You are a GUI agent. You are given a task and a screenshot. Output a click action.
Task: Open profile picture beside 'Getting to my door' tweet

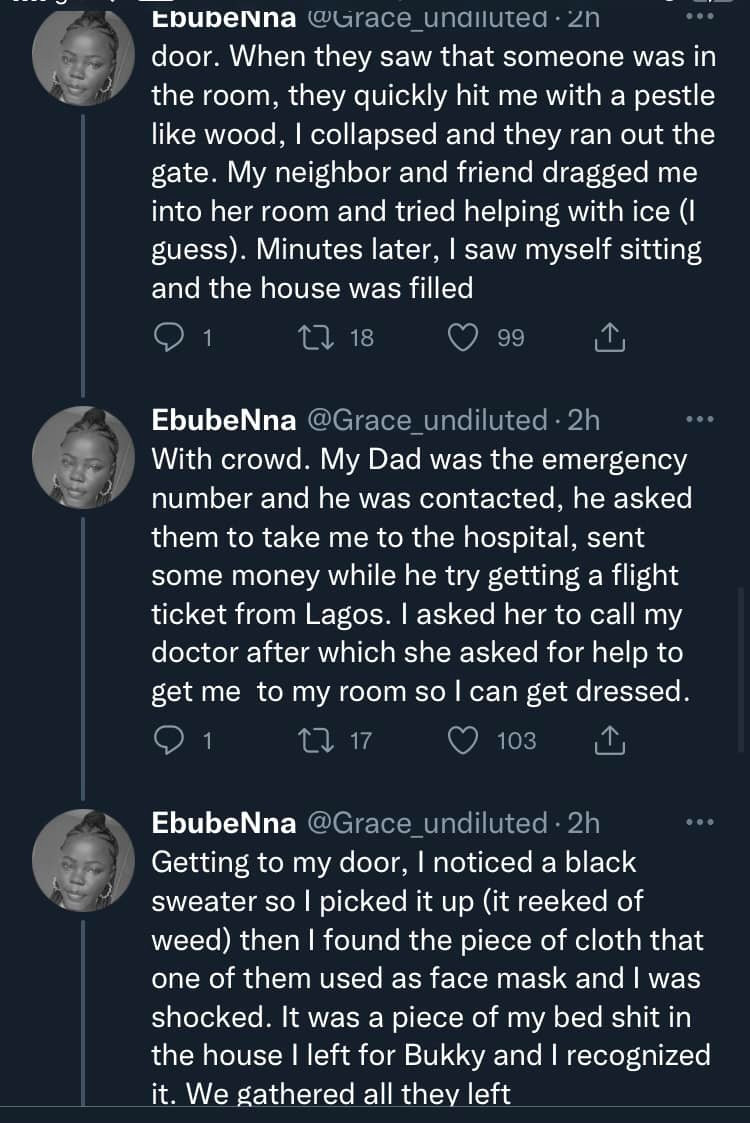pos(83,861)
